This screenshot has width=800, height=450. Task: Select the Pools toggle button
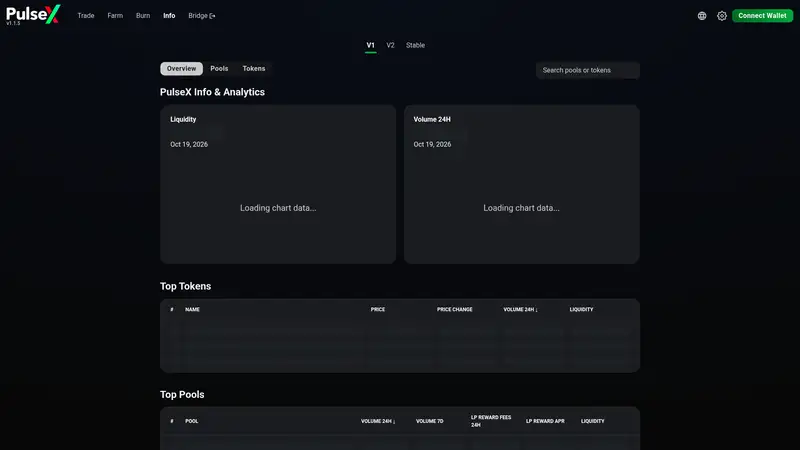click(x=219, y=68)
